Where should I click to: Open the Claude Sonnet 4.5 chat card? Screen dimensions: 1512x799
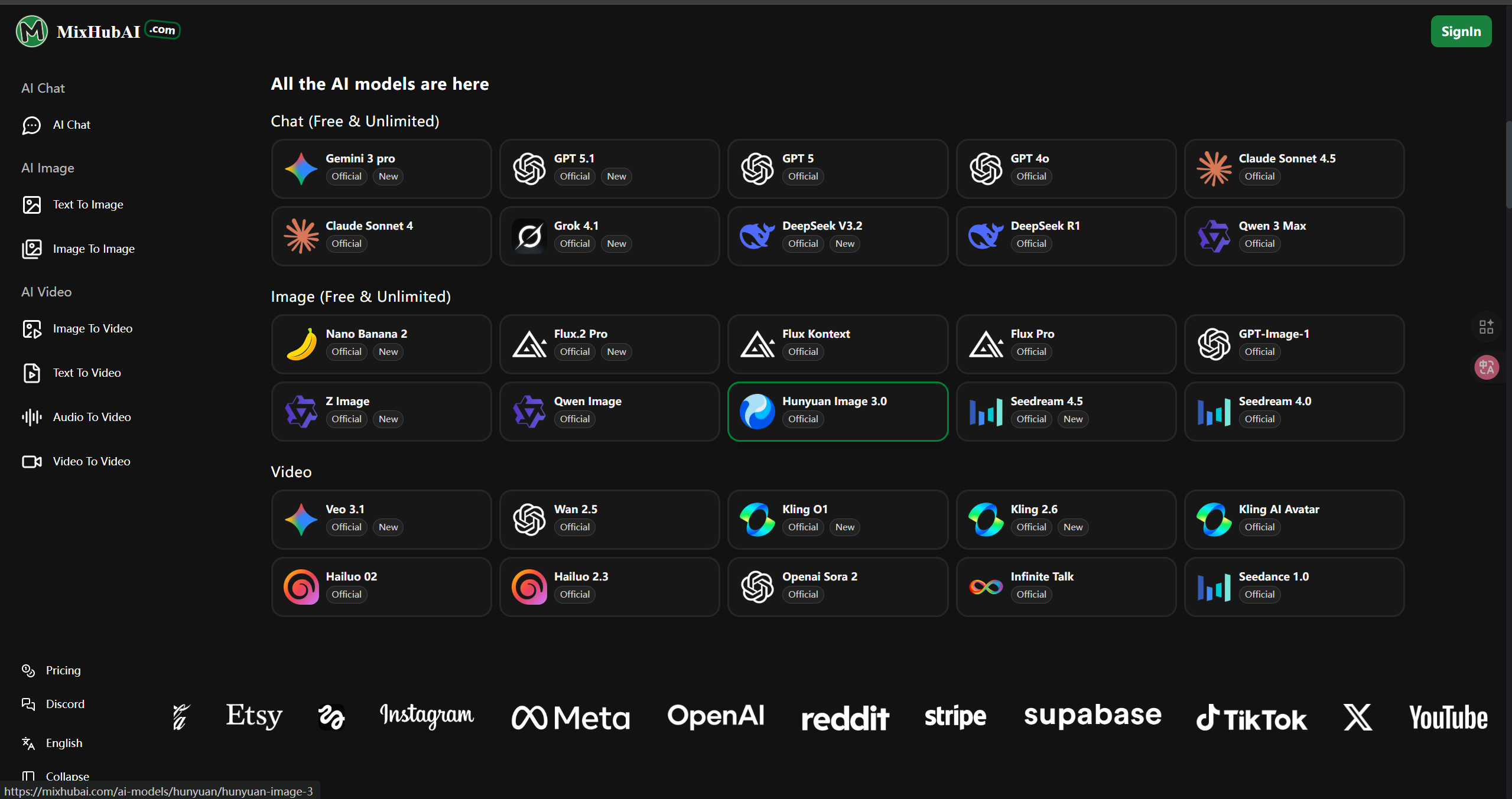[x=1294, y=169]
